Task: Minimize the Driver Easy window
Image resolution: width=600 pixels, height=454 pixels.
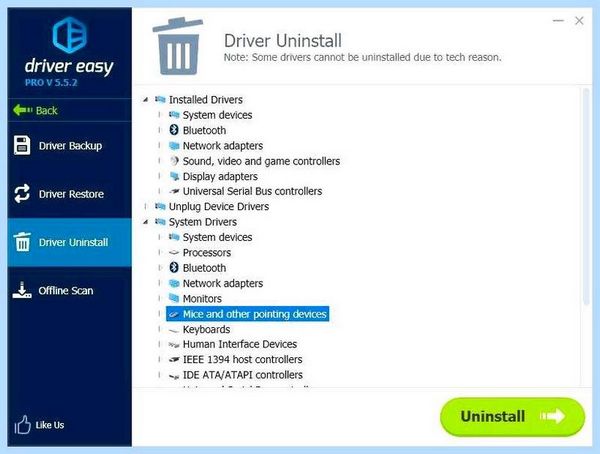Action: tap(558, 20)
